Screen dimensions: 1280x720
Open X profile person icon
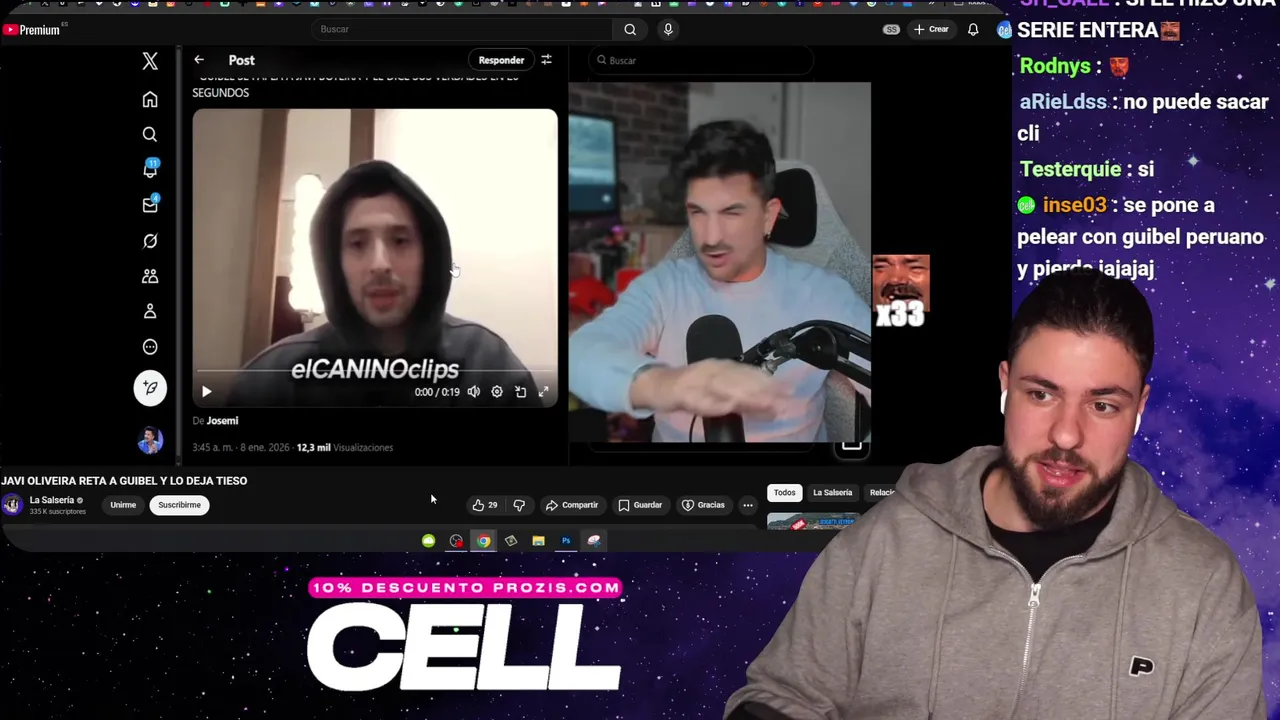point(150,312)
